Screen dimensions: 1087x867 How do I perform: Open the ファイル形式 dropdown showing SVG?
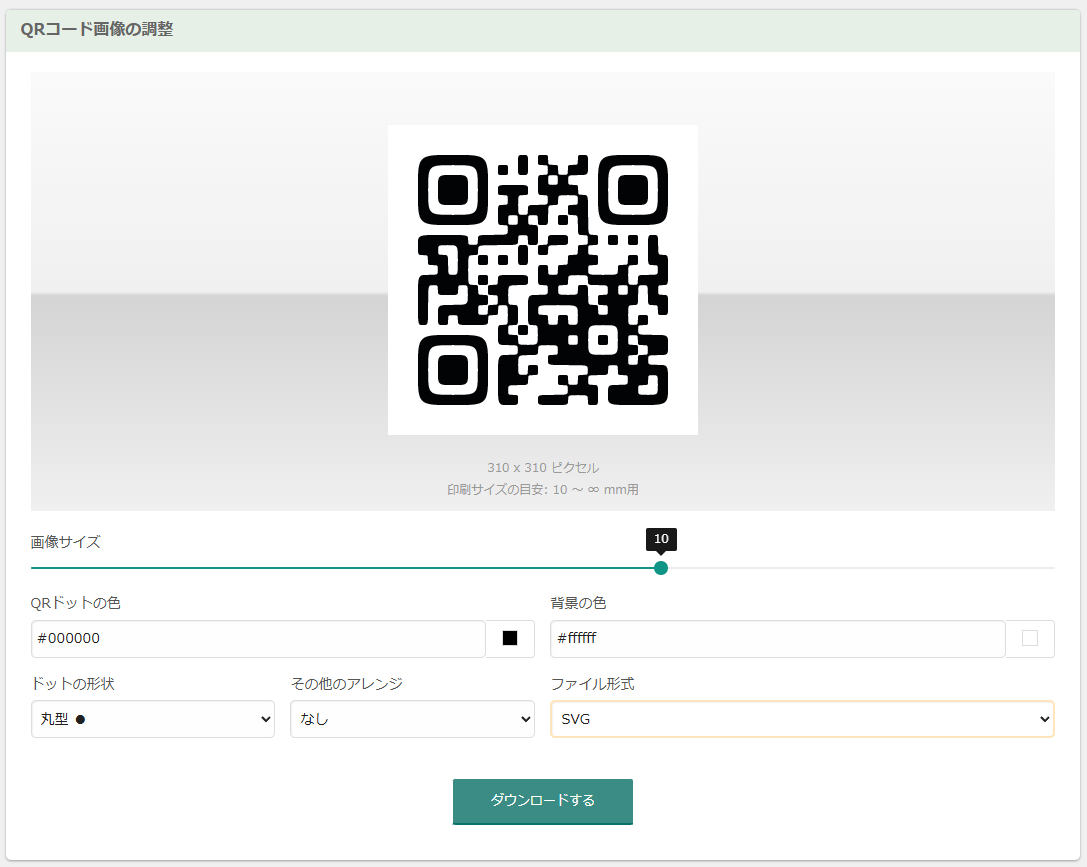pyautogui.click(x=802, y=719)
